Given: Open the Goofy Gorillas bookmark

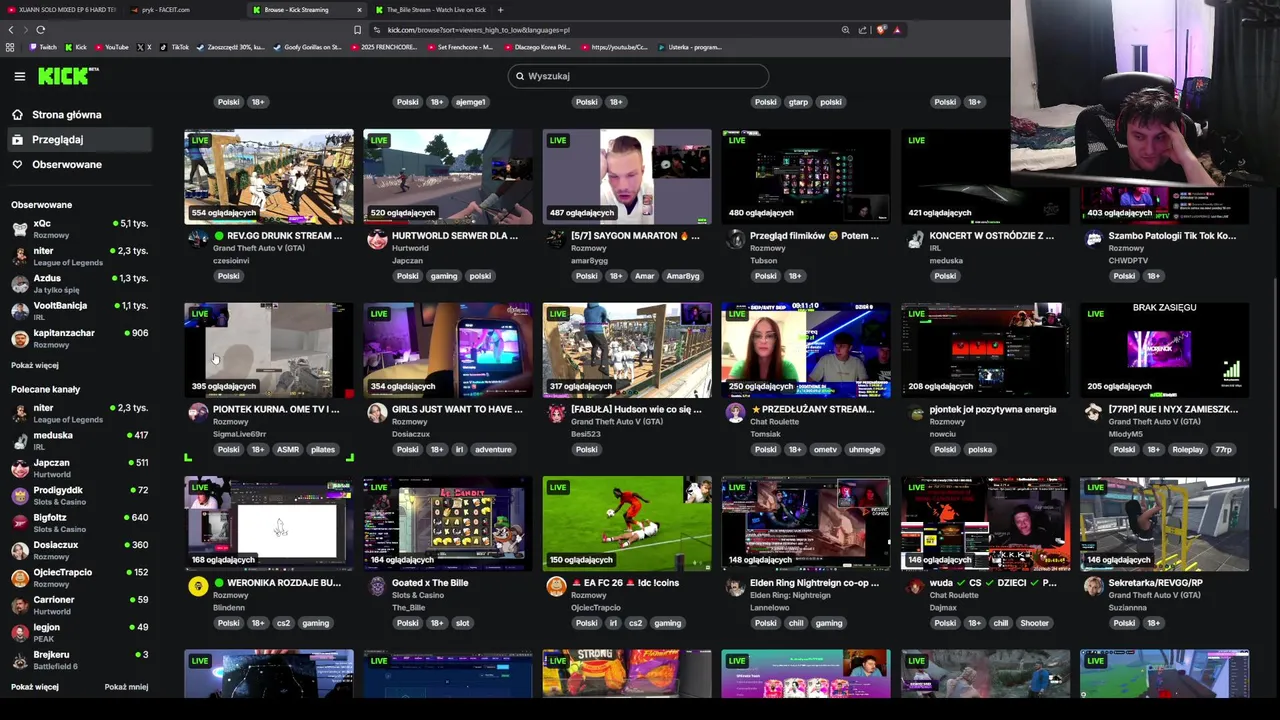Looking at the screenshot, I should (x=307, y=47).
